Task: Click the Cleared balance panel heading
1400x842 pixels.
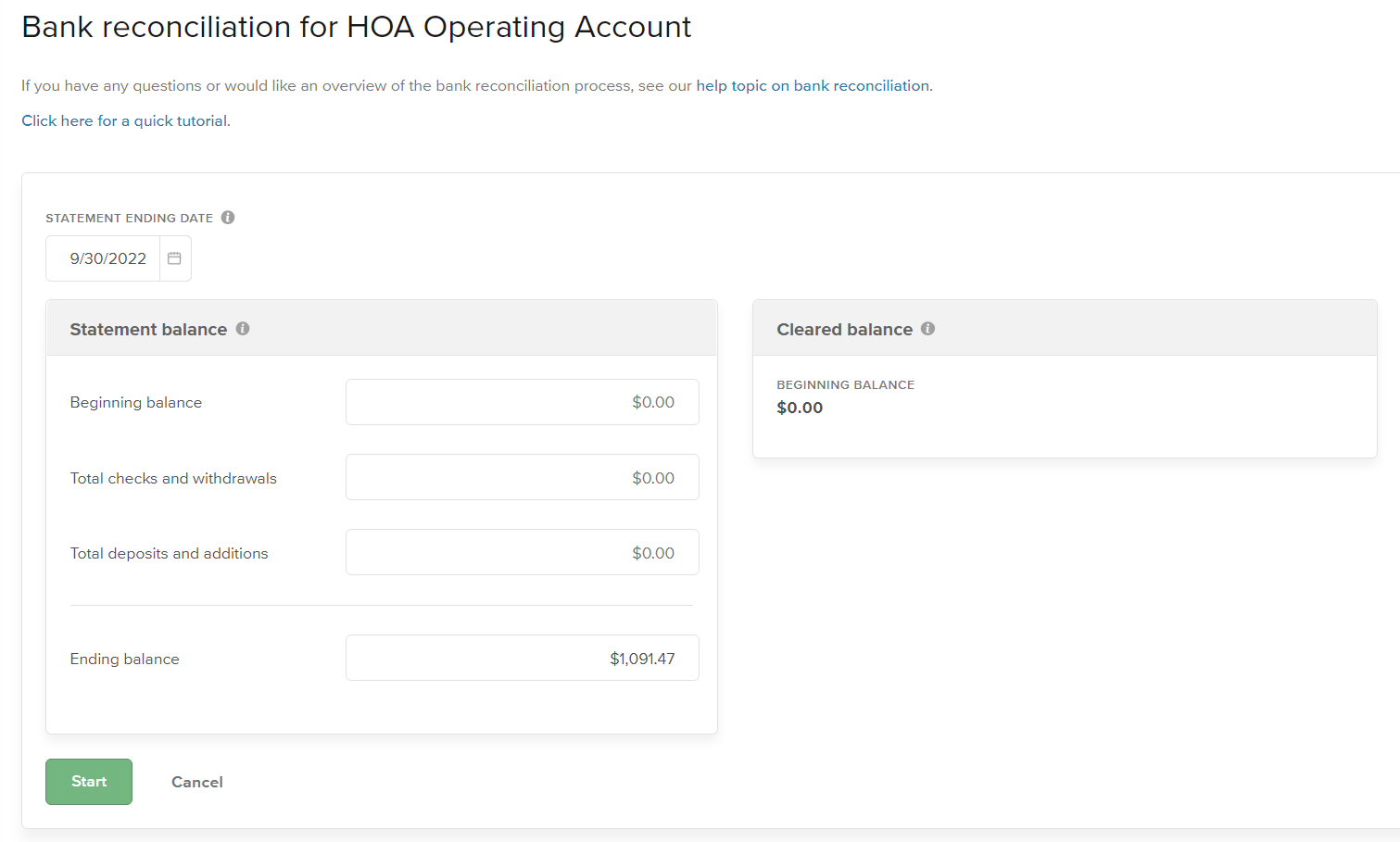Action: pyautogui.click(x=844, y=330)
